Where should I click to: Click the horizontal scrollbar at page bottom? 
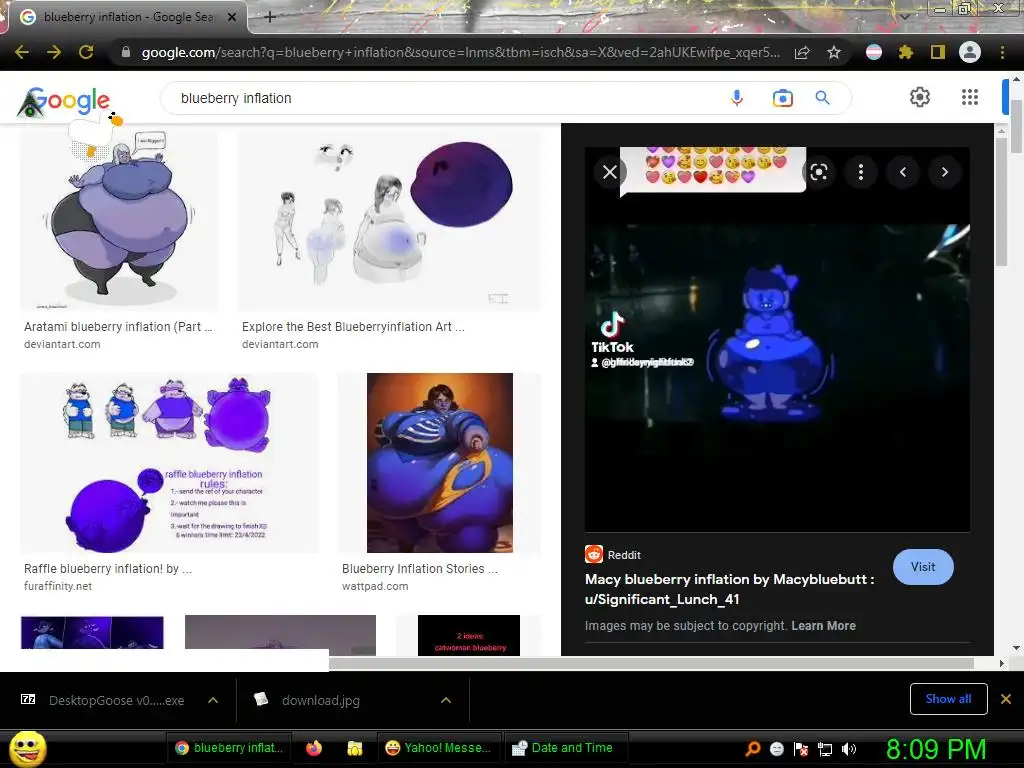pos(651,664)
